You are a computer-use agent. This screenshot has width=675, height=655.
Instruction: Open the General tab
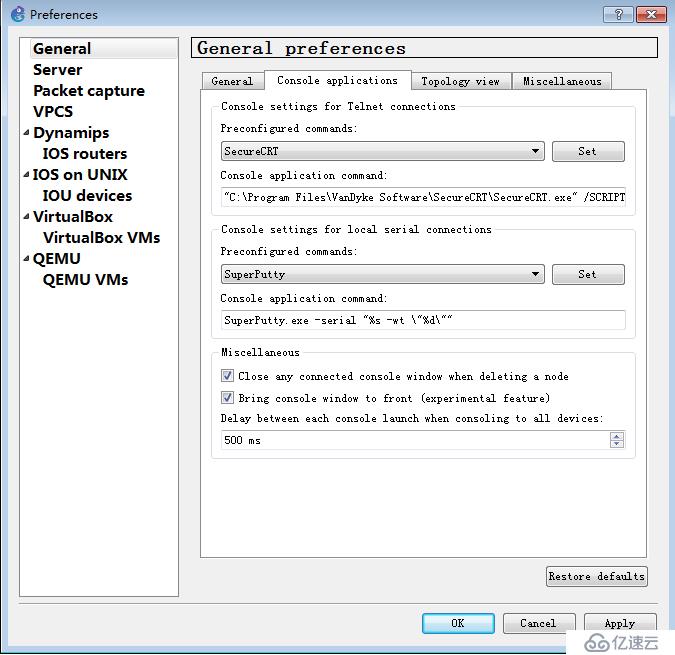tap(232, 81)
